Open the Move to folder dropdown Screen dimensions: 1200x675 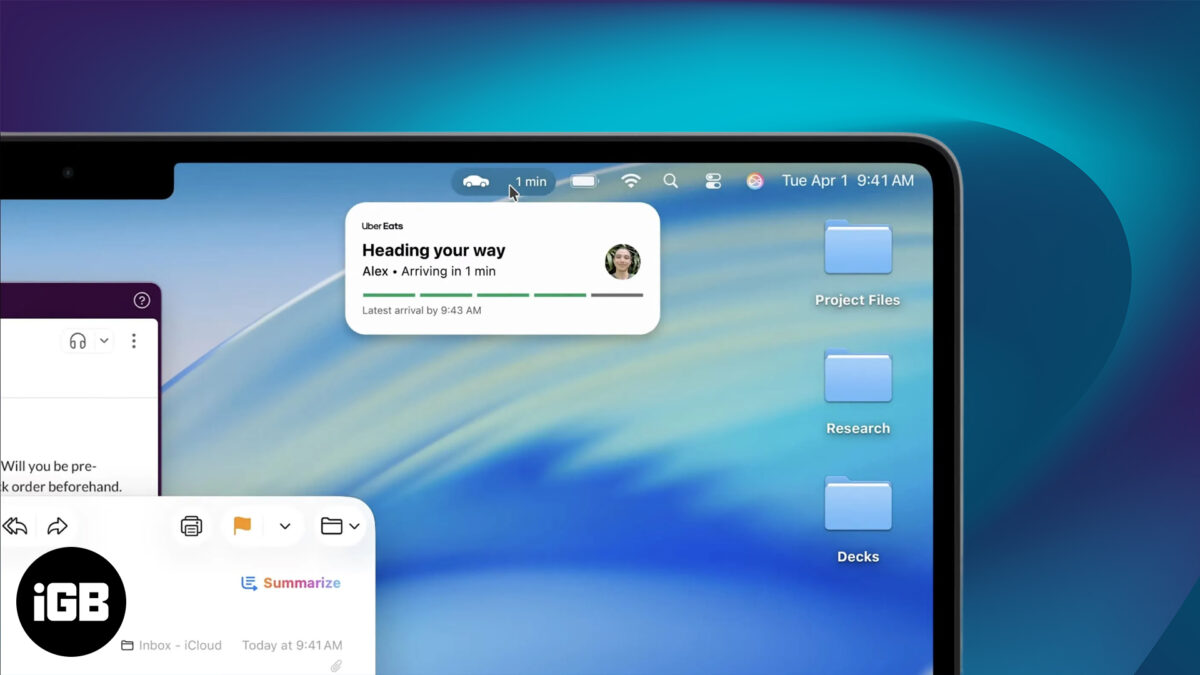pos(340,526)
